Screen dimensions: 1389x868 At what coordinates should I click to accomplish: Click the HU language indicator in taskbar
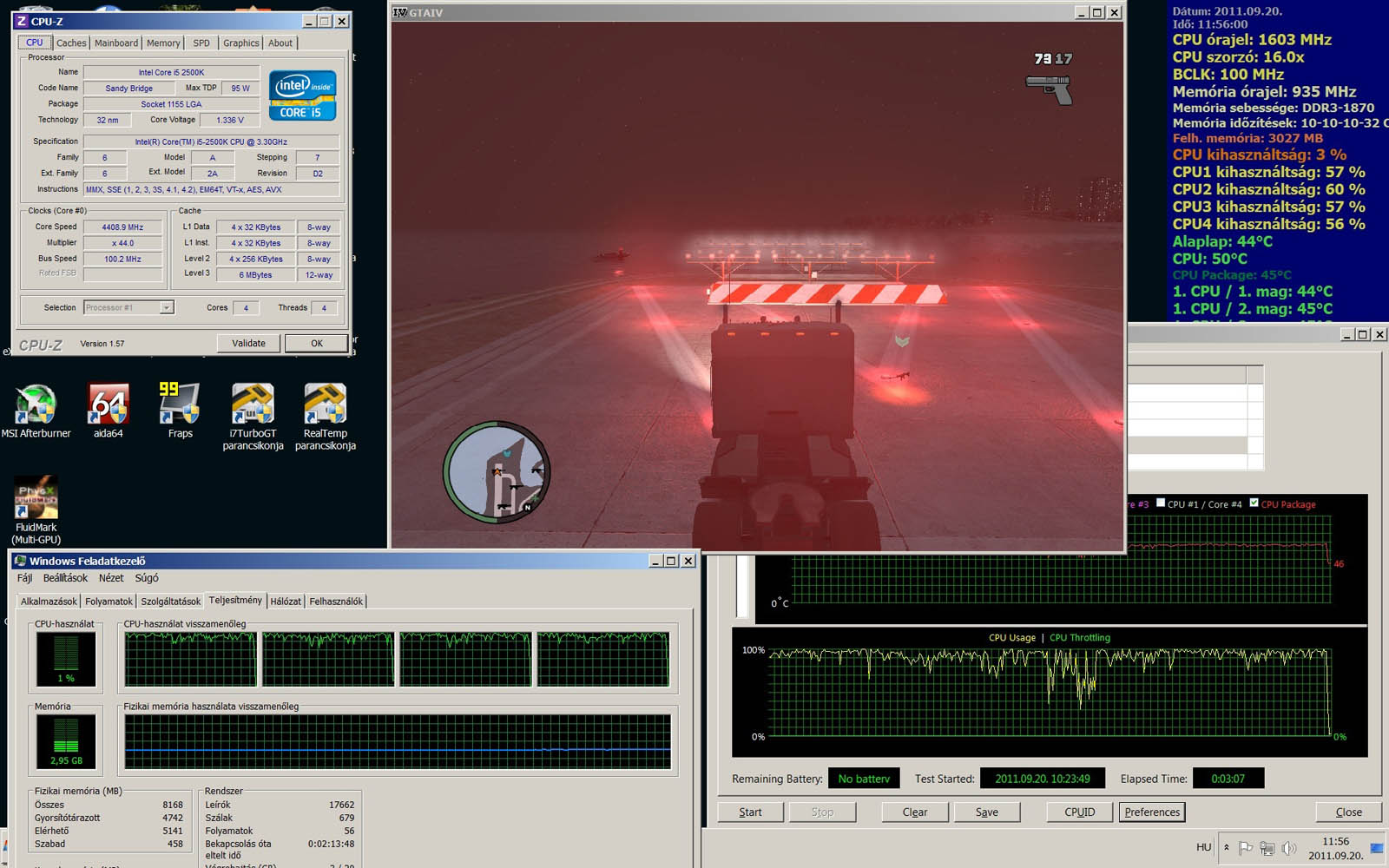[1204, 847]
